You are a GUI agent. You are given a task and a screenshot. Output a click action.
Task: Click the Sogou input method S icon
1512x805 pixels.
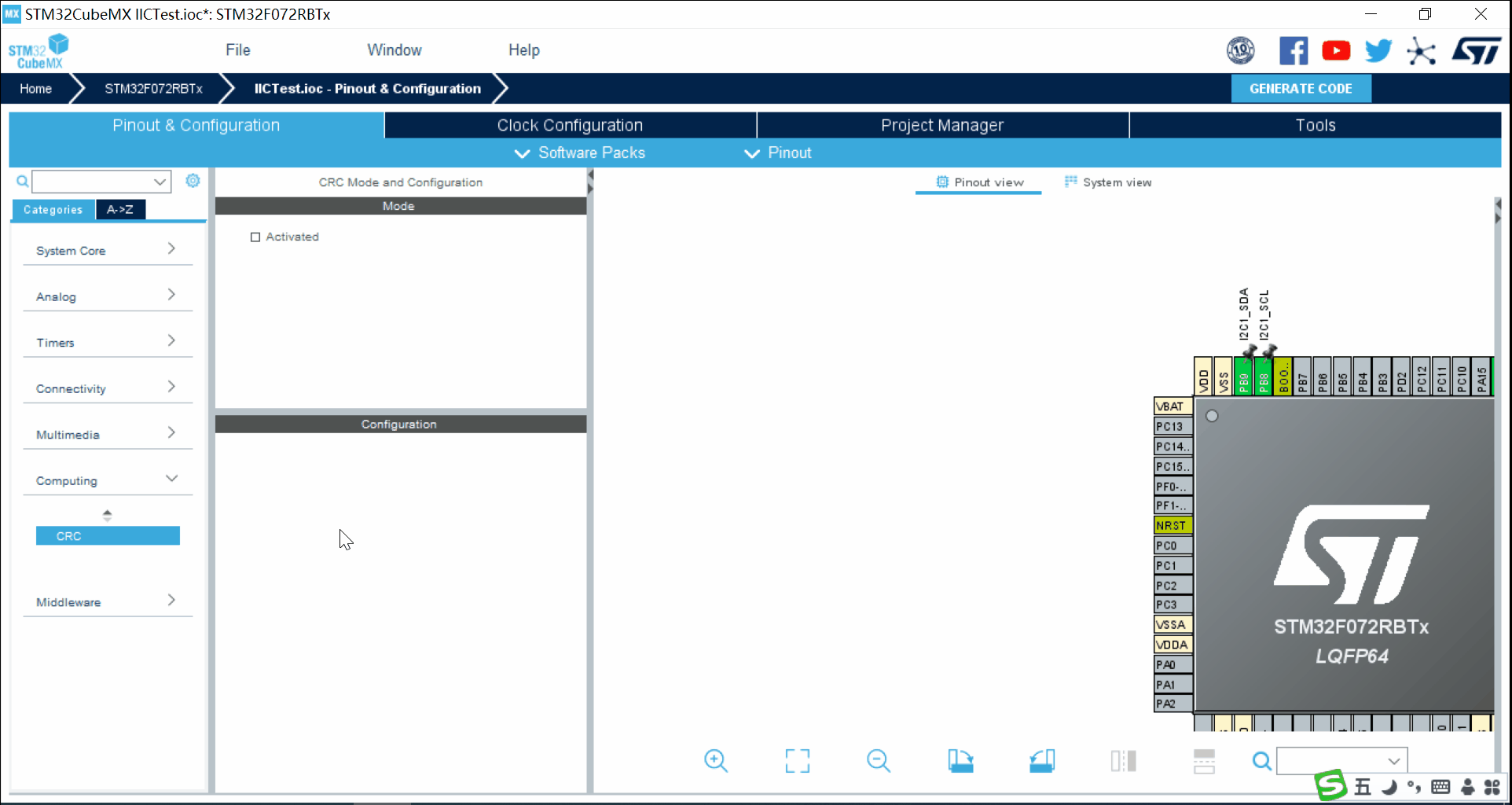(1331, 785)
